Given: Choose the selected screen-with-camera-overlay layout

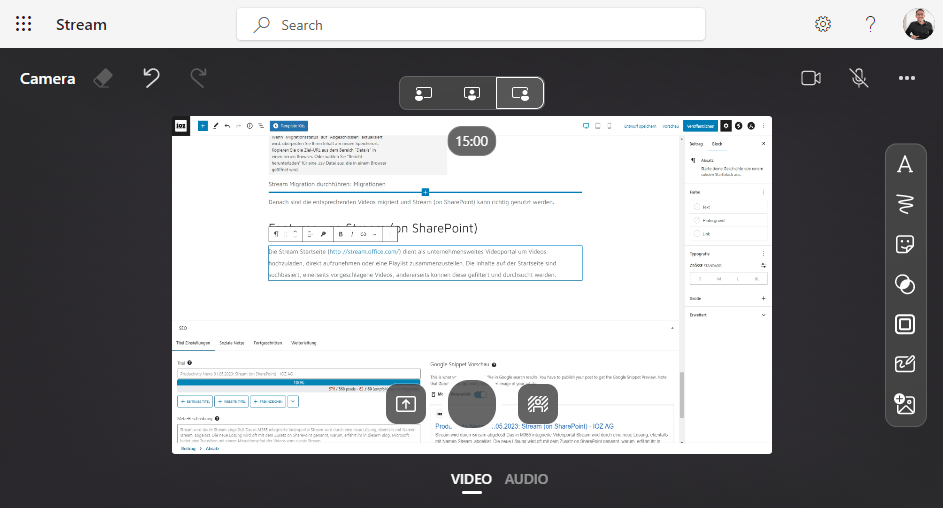Looking at the screenshot, I should 520,93.
